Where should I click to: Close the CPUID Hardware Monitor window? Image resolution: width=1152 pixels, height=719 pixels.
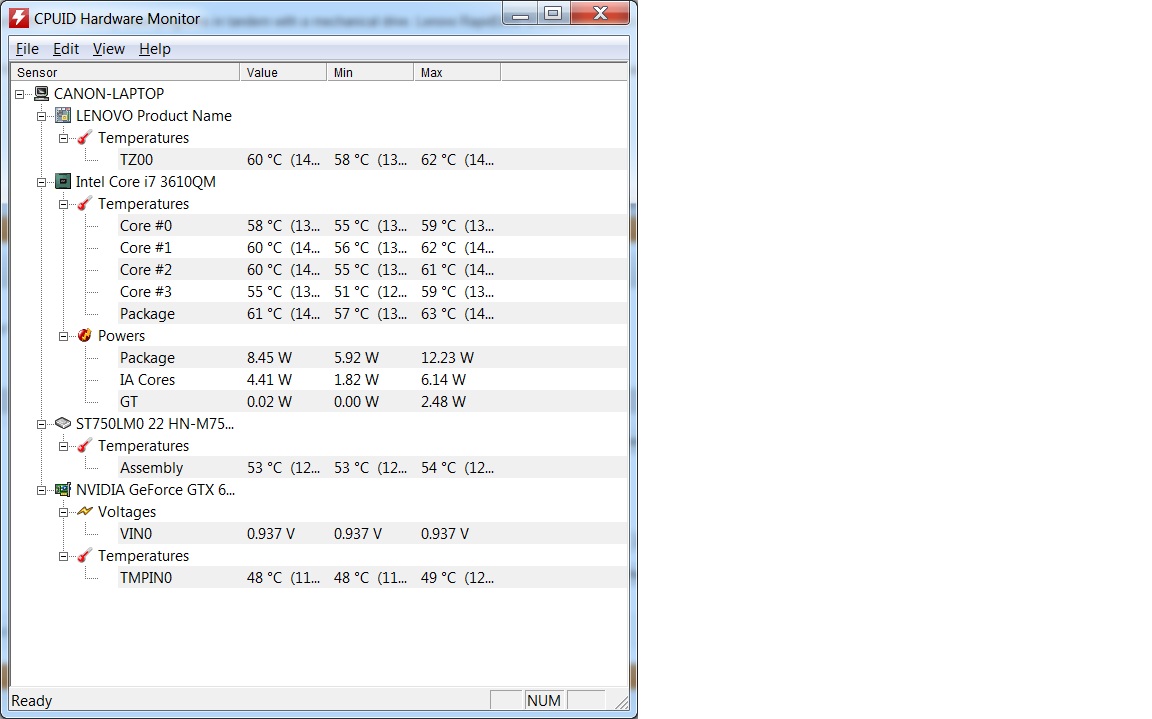600,13
